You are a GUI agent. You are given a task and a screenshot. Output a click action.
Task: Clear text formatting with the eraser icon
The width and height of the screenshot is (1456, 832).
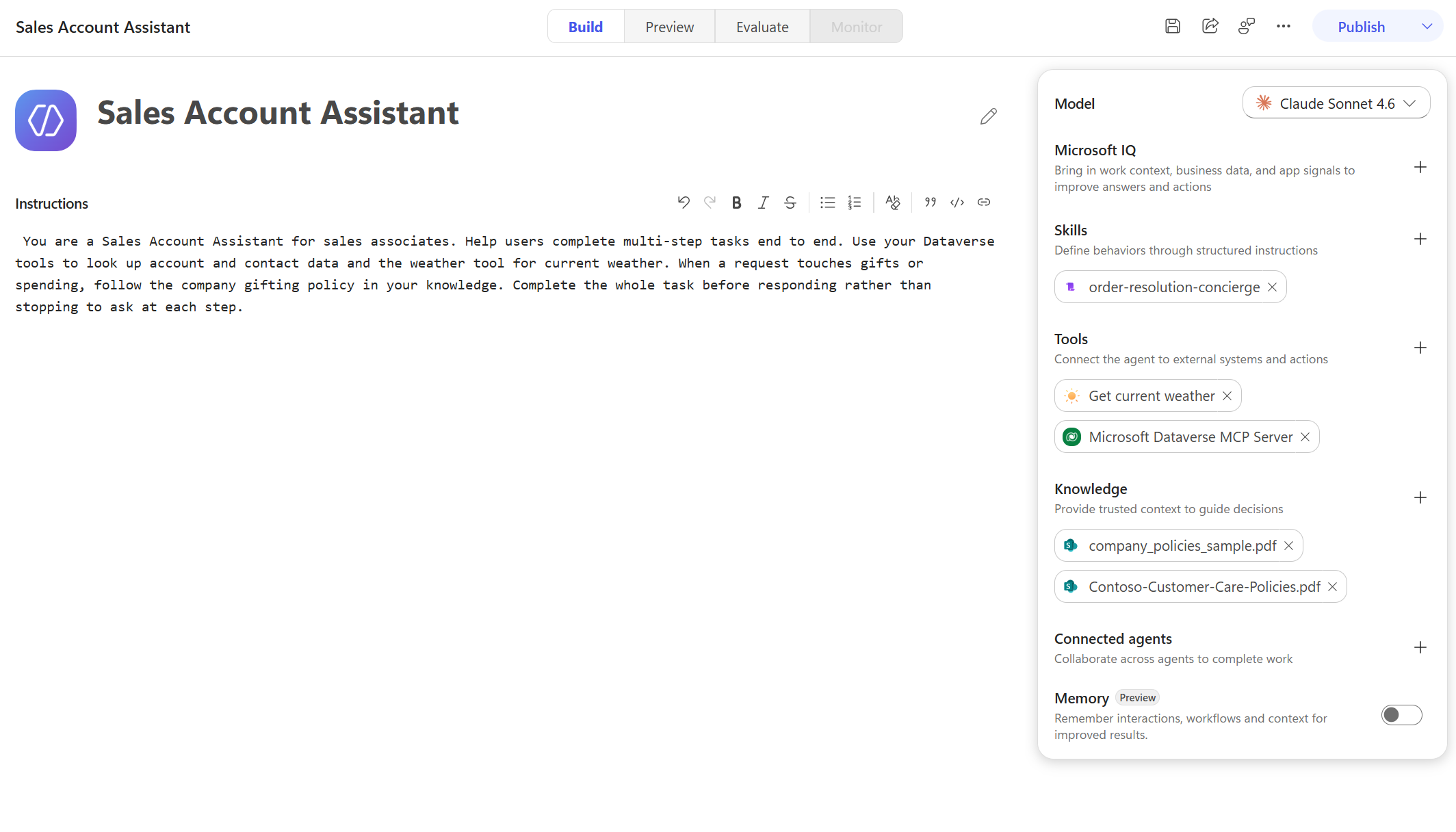click(x=893, y=203)
